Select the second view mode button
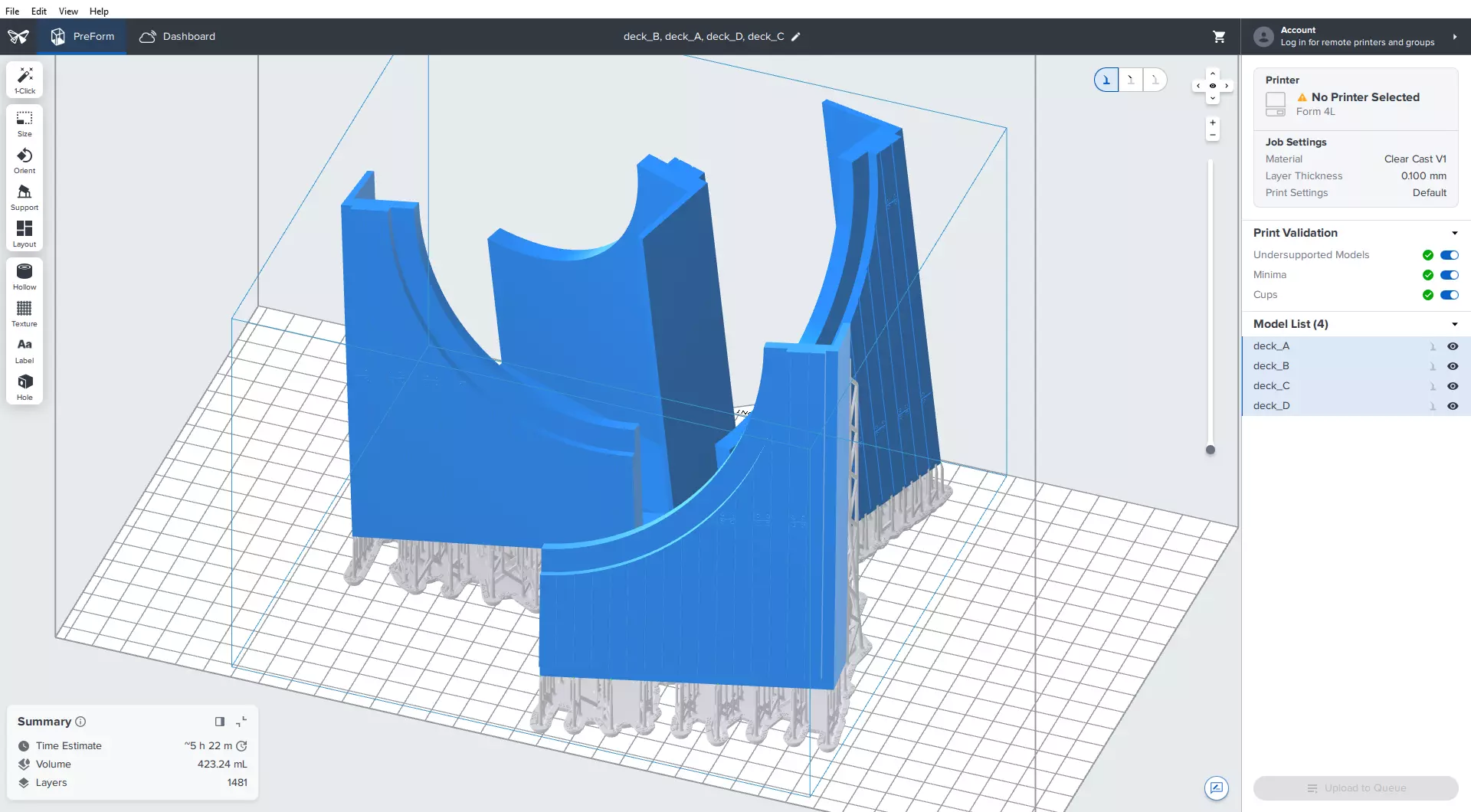1471x812 pixels. [x=1131, y=80]
